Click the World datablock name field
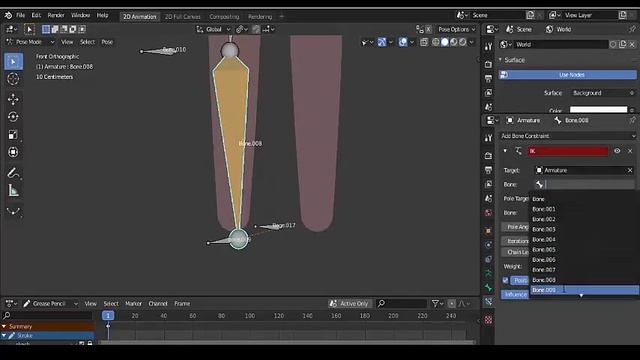640x360 pixels. click(x=560, y=44)
